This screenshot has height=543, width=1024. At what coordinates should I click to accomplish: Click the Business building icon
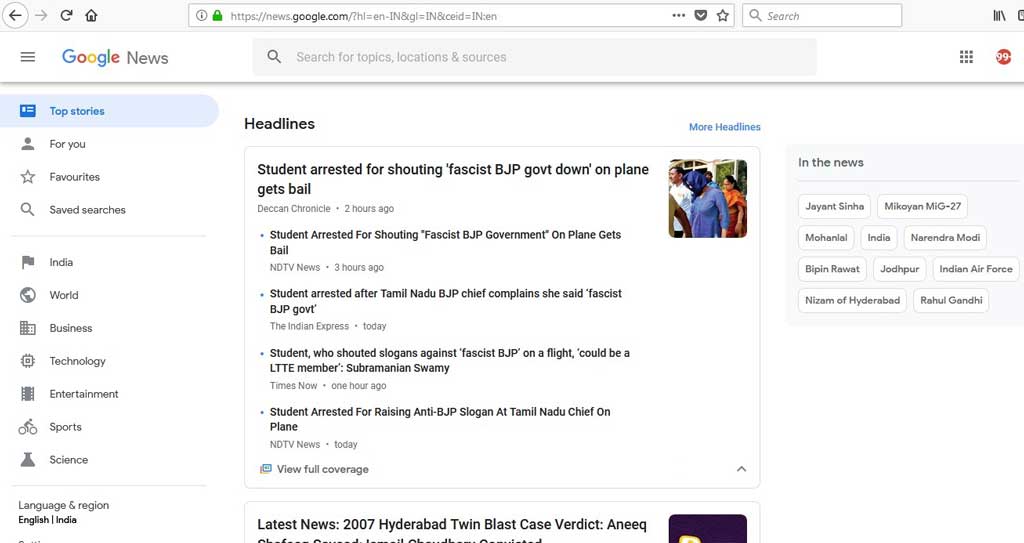(27, 328)
